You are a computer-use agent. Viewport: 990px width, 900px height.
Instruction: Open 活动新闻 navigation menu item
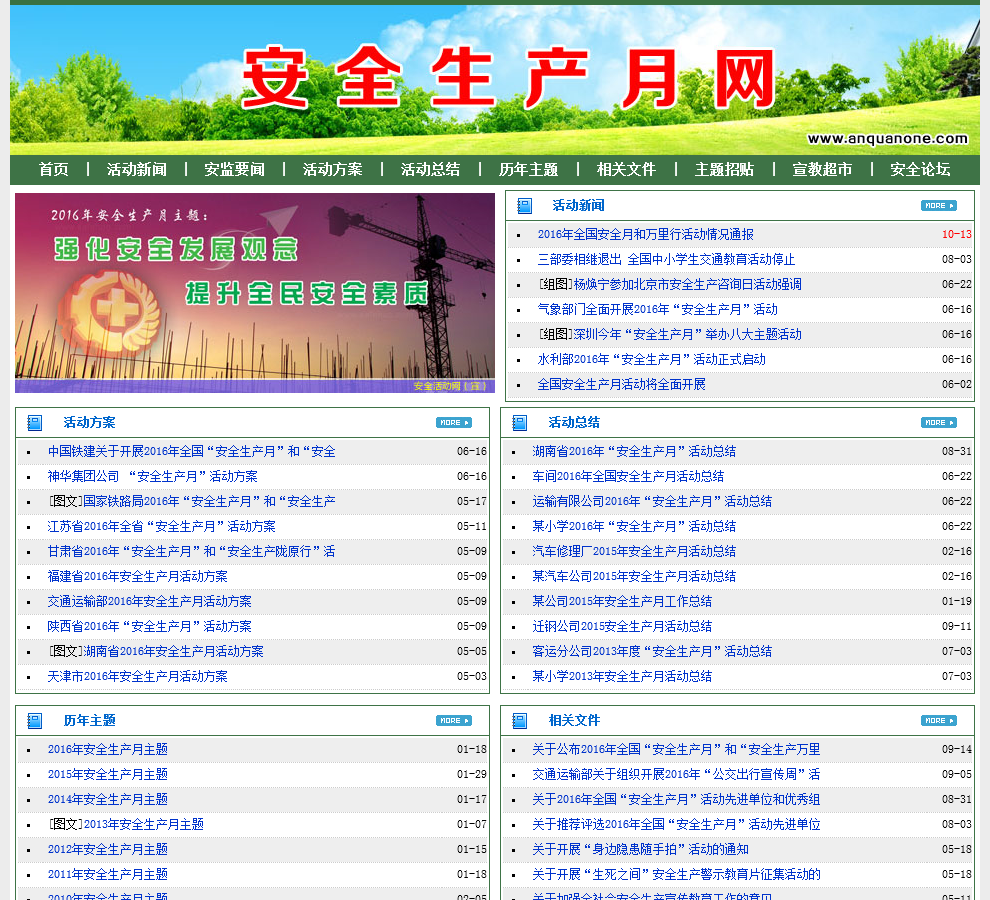[137, 169]
